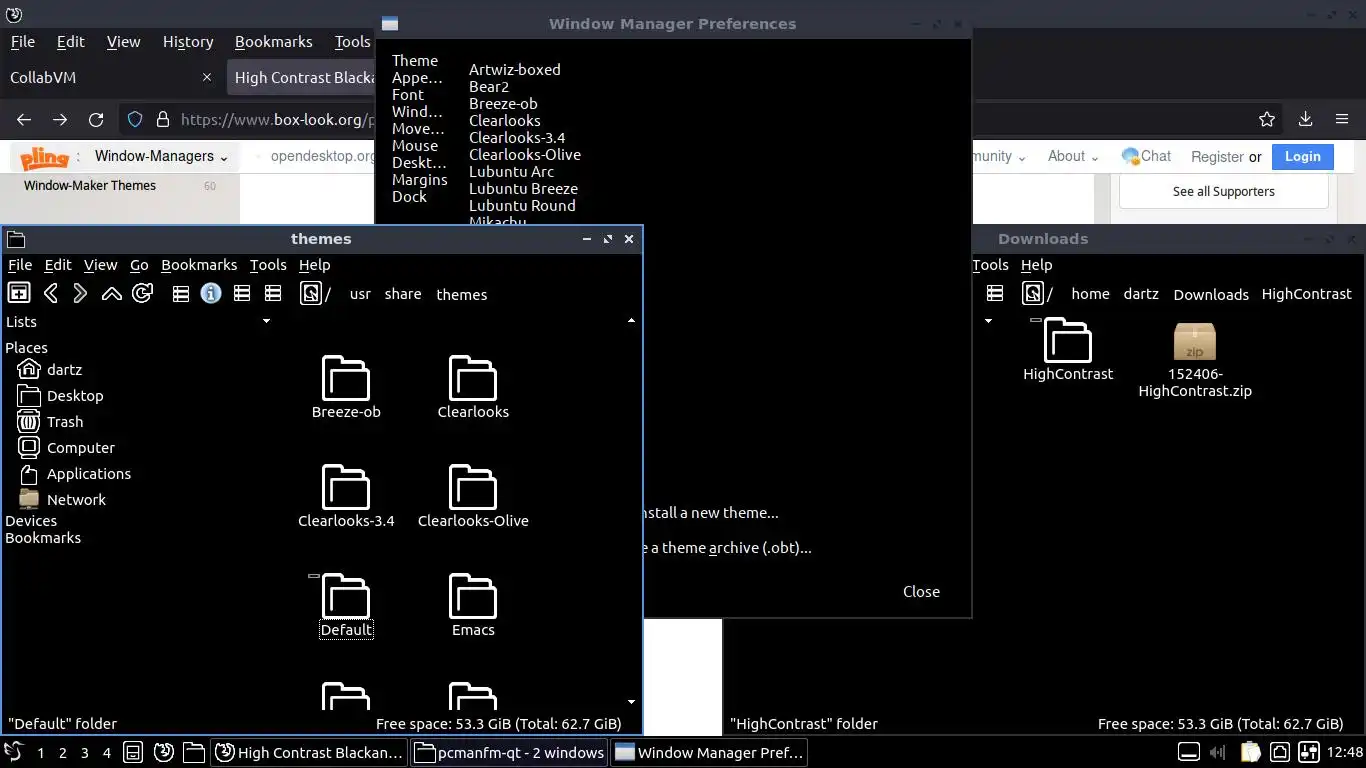Open clipboard icon in system tray
Viewport: 1366px width, 768px height.
click(x=1250, y=752)
